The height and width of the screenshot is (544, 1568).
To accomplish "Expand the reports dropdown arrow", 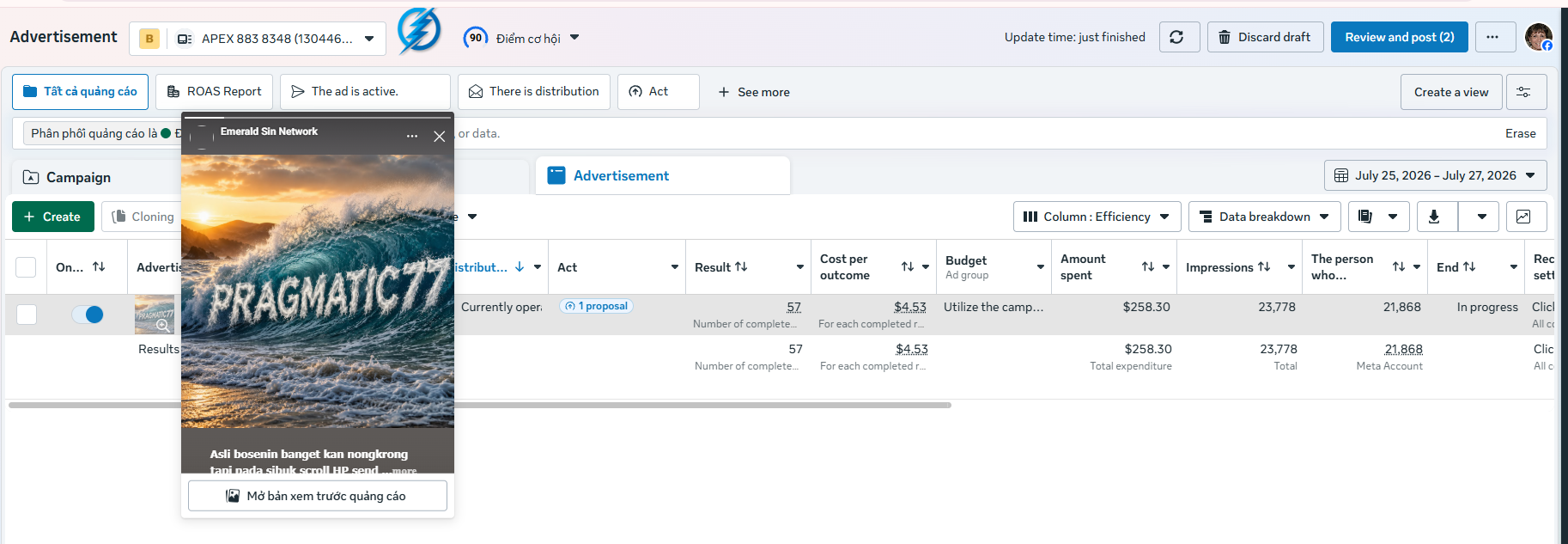I will [x=1393, y=217].
